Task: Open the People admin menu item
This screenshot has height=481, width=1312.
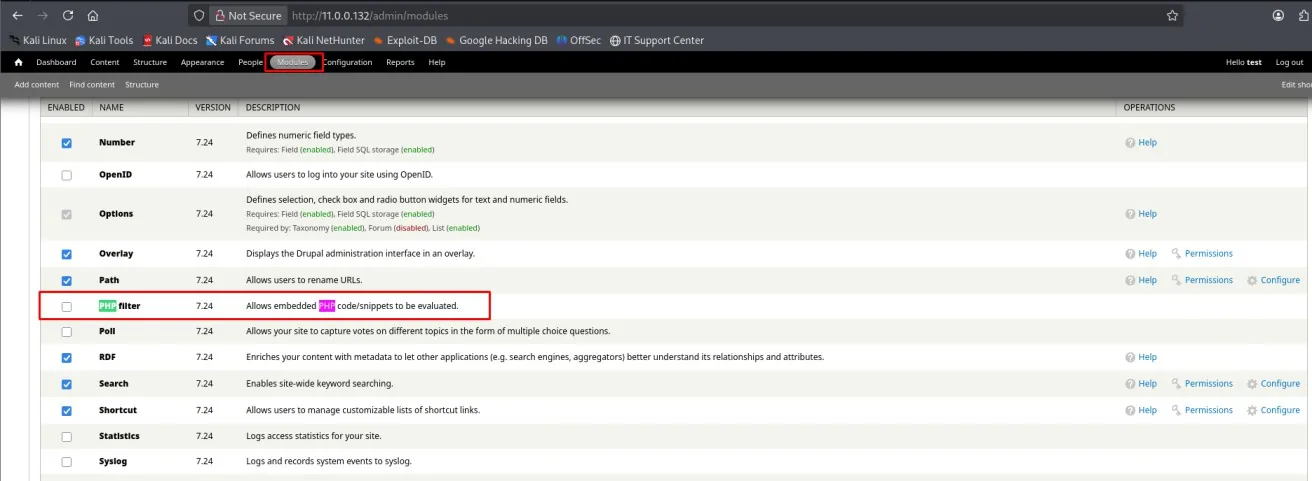Action: pos(250,62)
